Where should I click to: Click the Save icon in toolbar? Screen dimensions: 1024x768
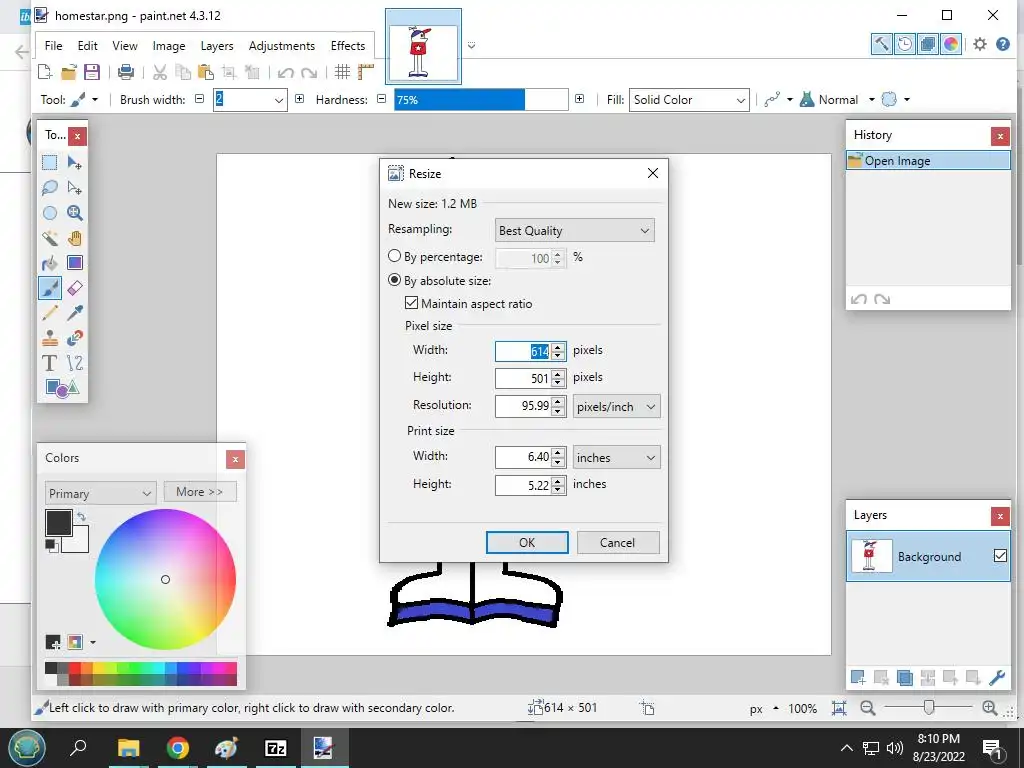click(x=92, y=72)
